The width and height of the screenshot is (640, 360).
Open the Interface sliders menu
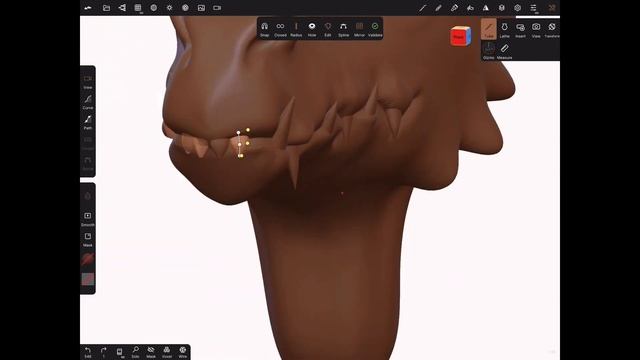click(533, 8)
